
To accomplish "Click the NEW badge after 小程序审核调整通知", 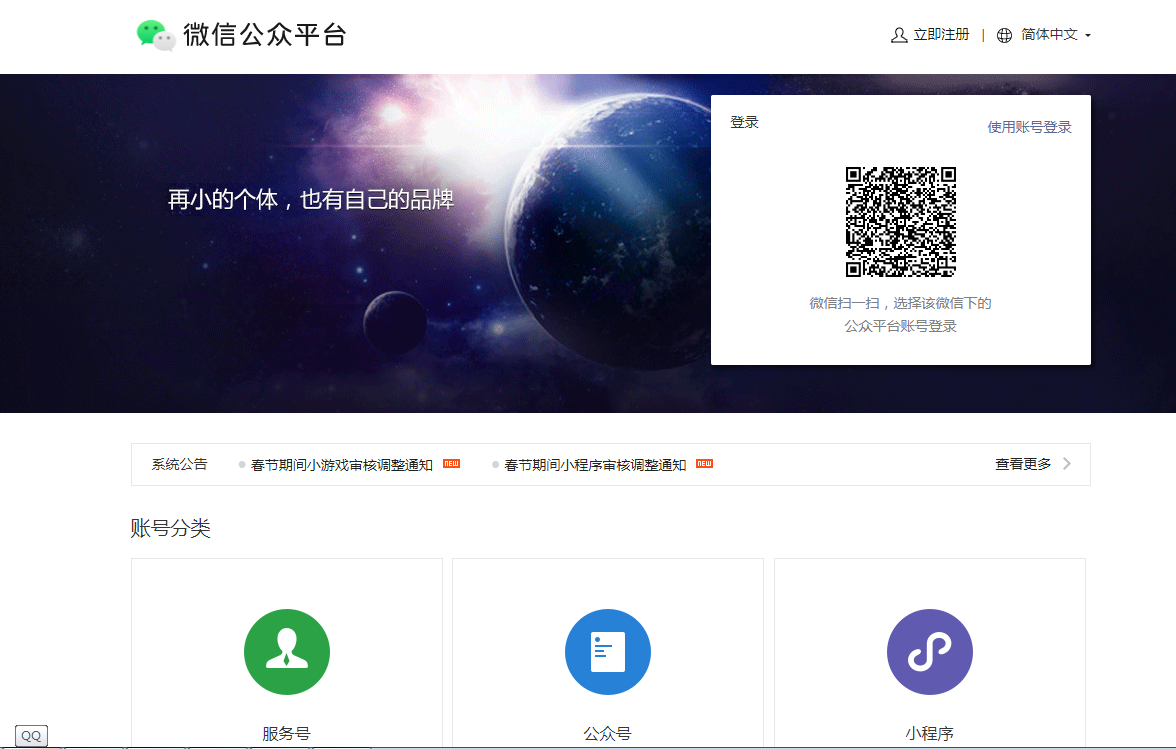I will coord(705,464).
